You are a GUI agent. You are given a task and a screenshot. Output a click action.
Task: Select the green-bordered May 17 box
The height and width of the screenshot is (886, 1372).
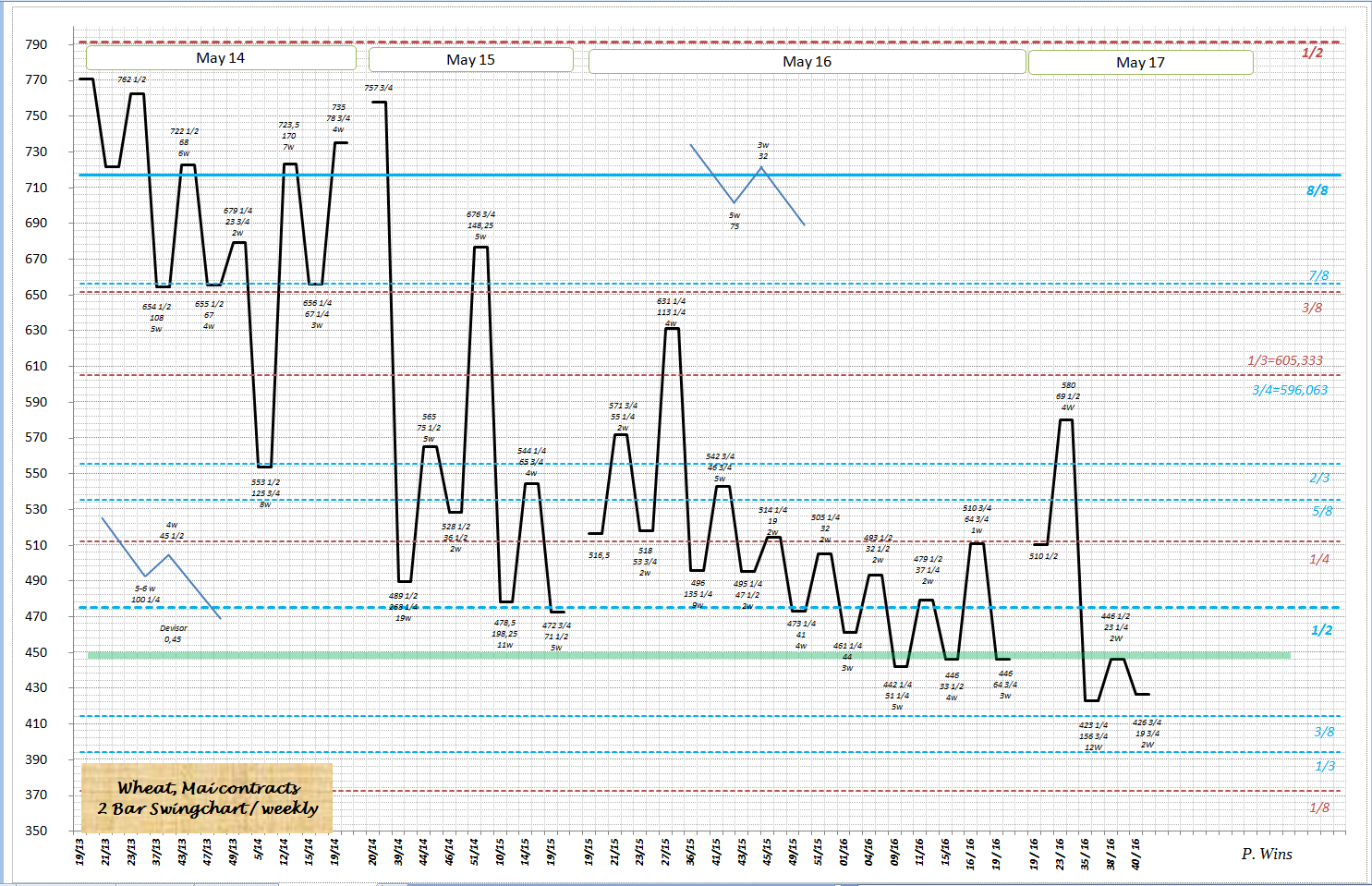(x=1140, y=63)
